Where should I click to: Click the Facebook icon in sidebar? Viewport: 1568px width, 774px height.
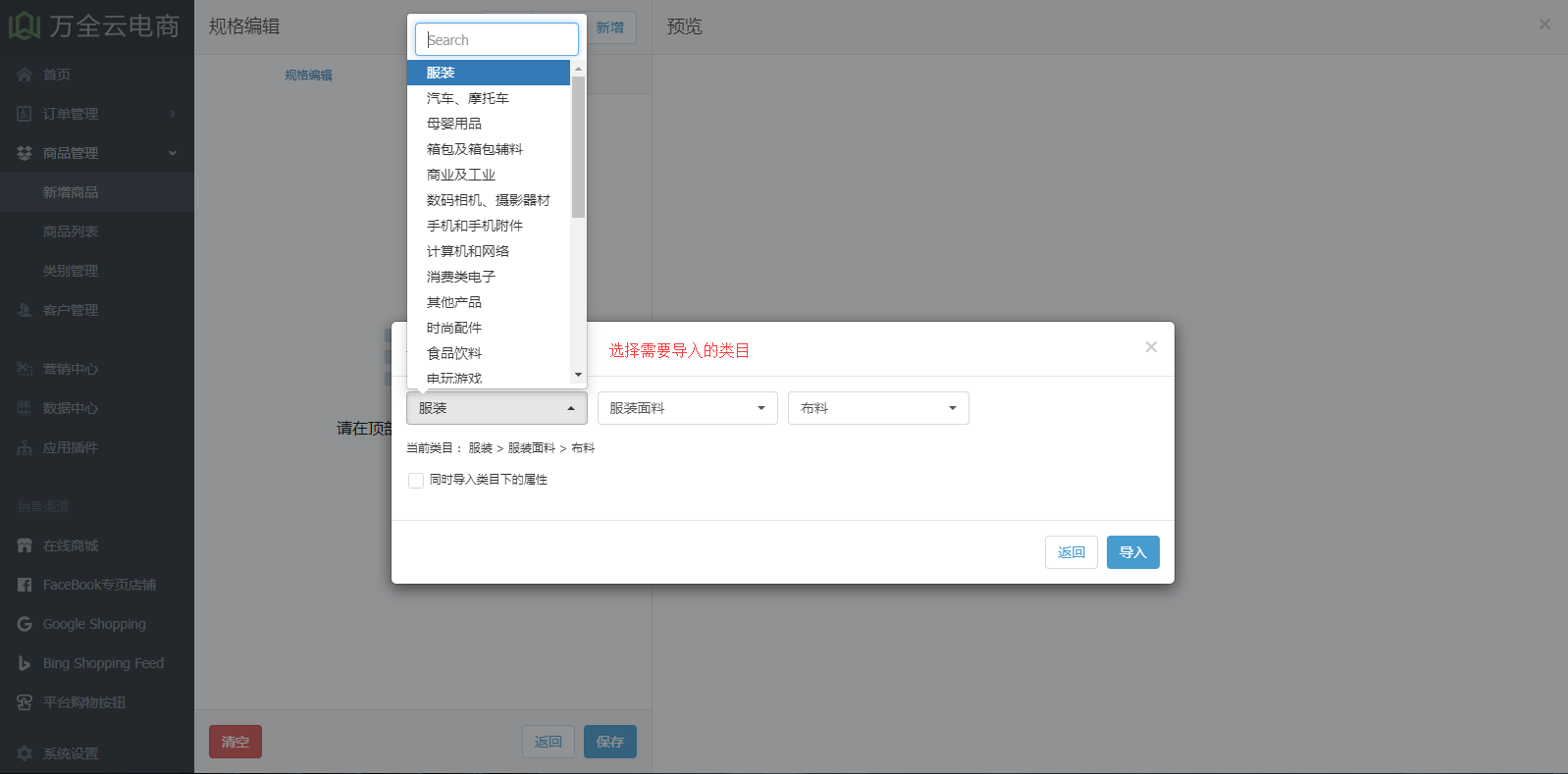click(25, 585)
